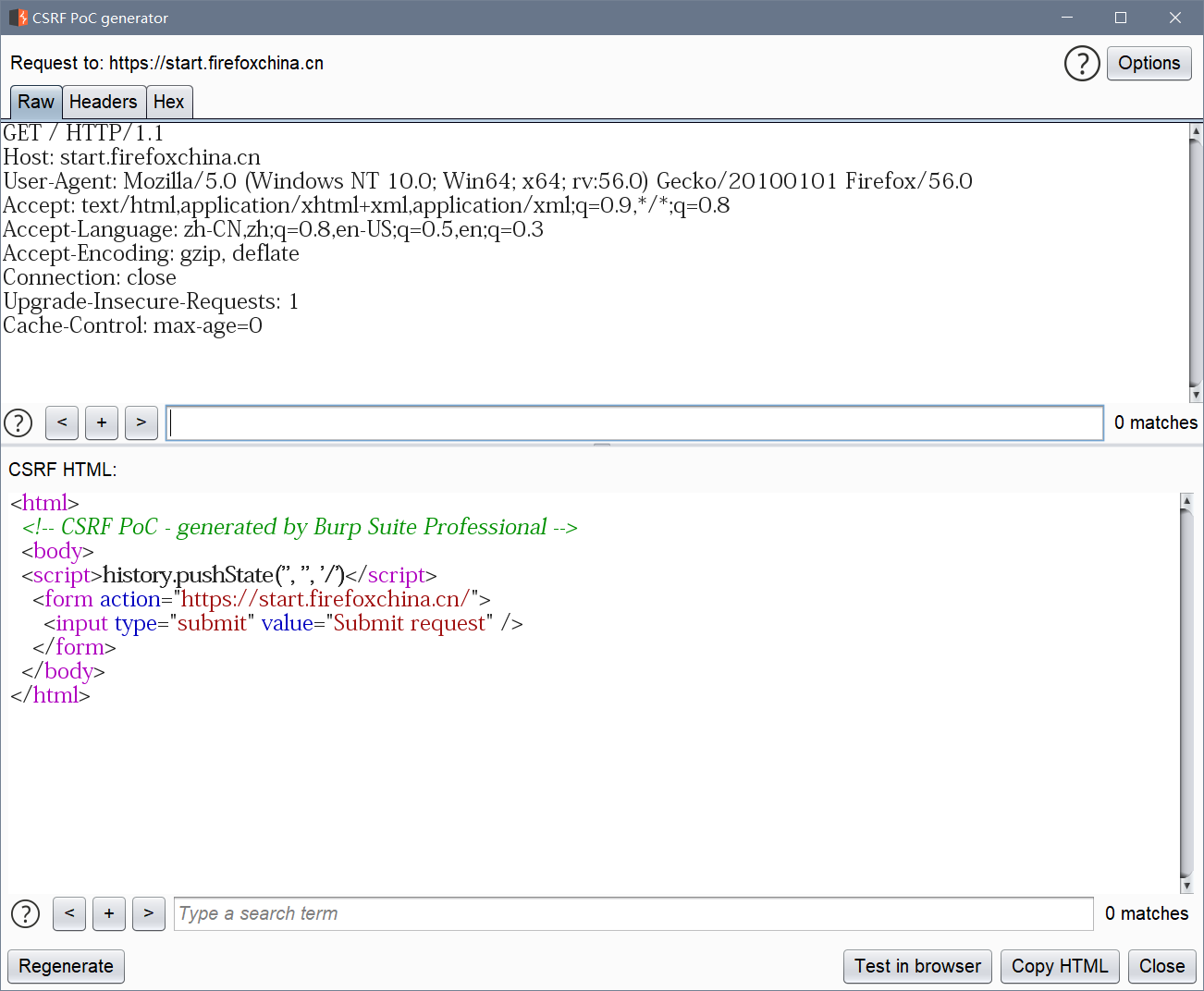1204x991 pixels.
Task: Click help icon beside request search bar
Action: 18,422
